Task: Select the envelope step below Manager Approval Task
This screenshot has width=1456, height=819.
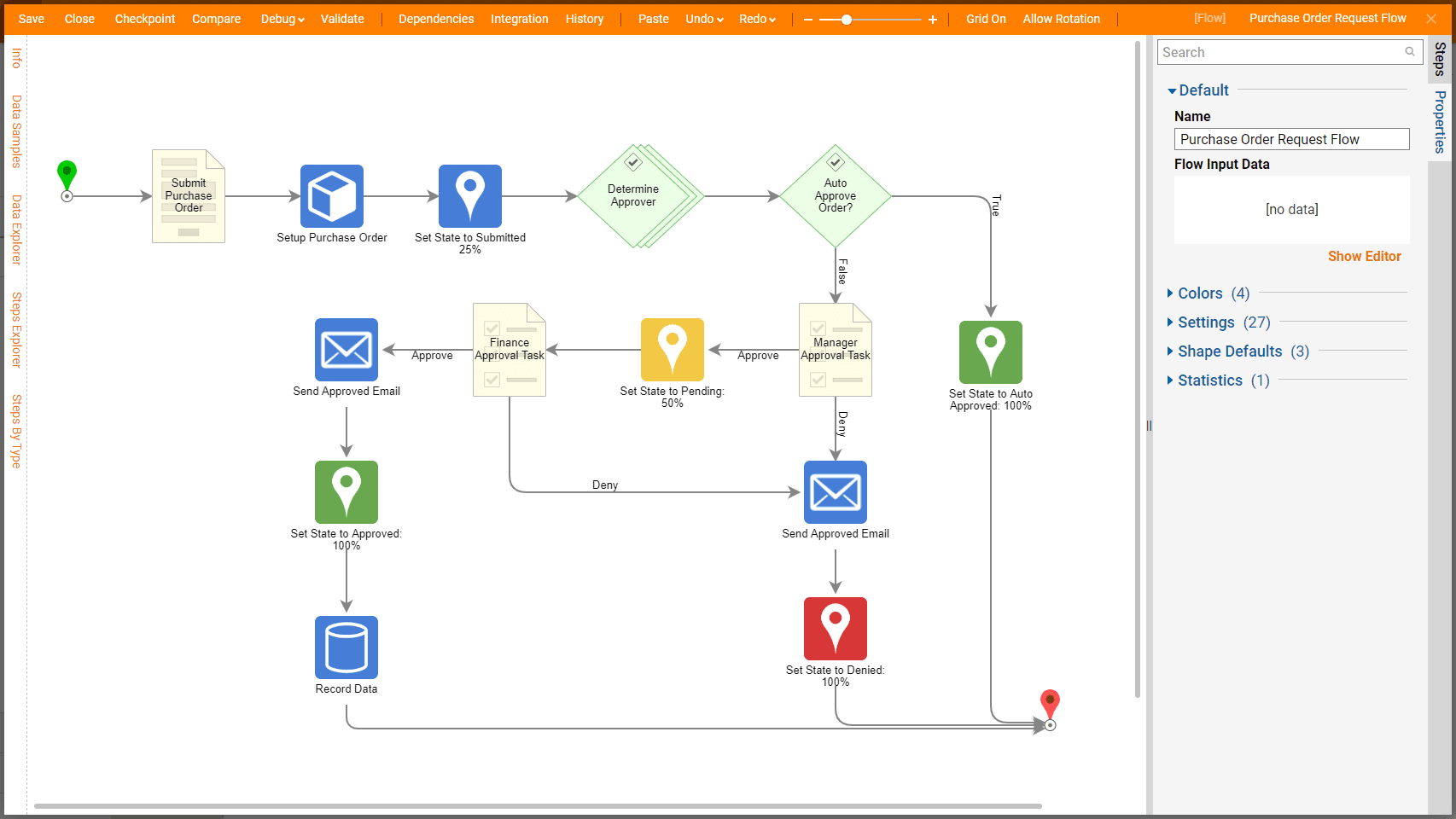Action: [836, 492]
